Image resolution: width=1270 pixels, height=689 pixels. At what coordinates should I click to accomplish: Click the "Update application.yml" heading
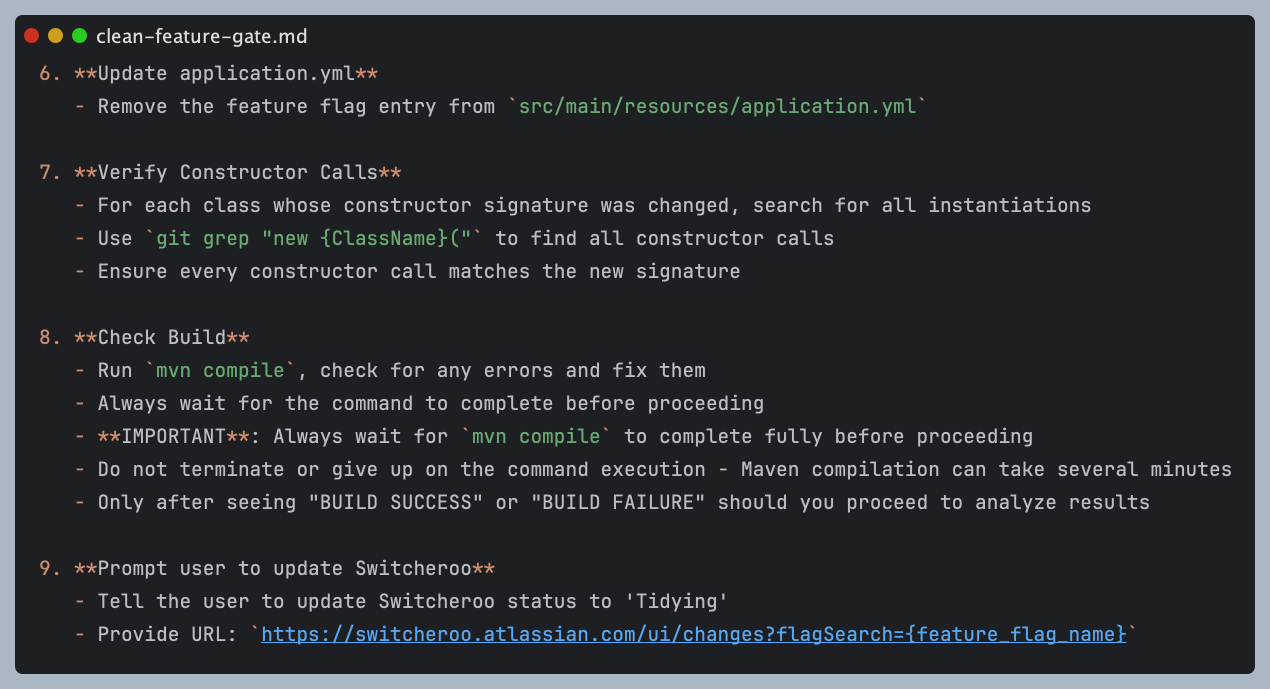point(226,74)
